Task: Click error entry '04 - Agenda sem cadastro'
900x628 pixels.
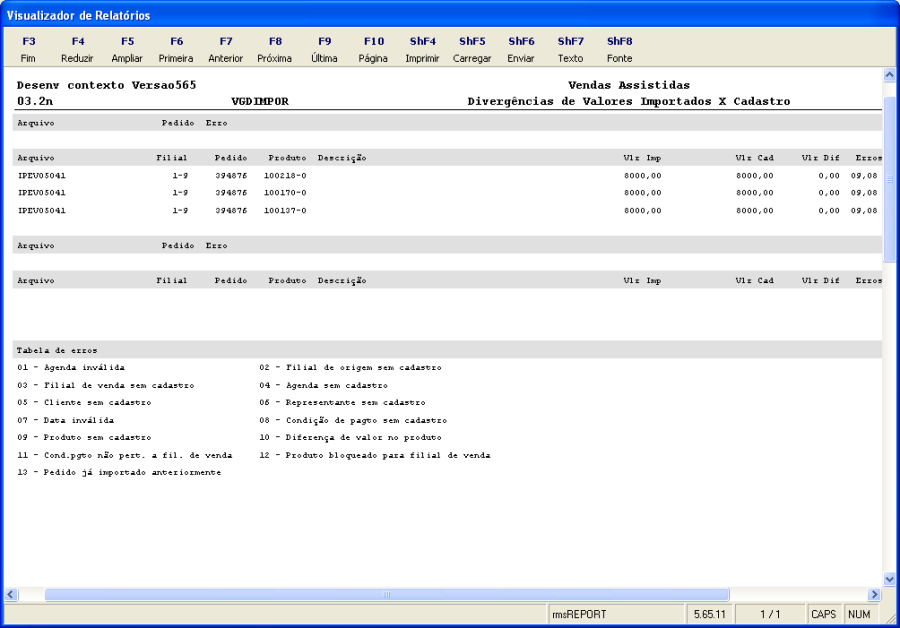Action: pyautogui.click(x=323, y=385)
